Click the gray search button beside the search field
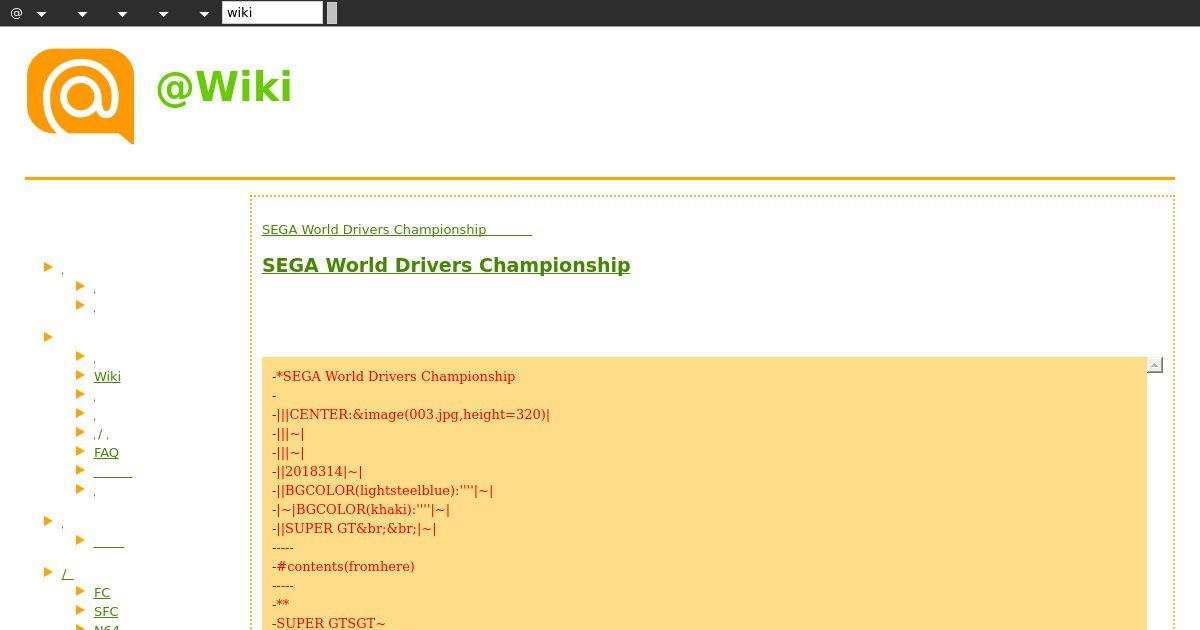 coord(332,13)
